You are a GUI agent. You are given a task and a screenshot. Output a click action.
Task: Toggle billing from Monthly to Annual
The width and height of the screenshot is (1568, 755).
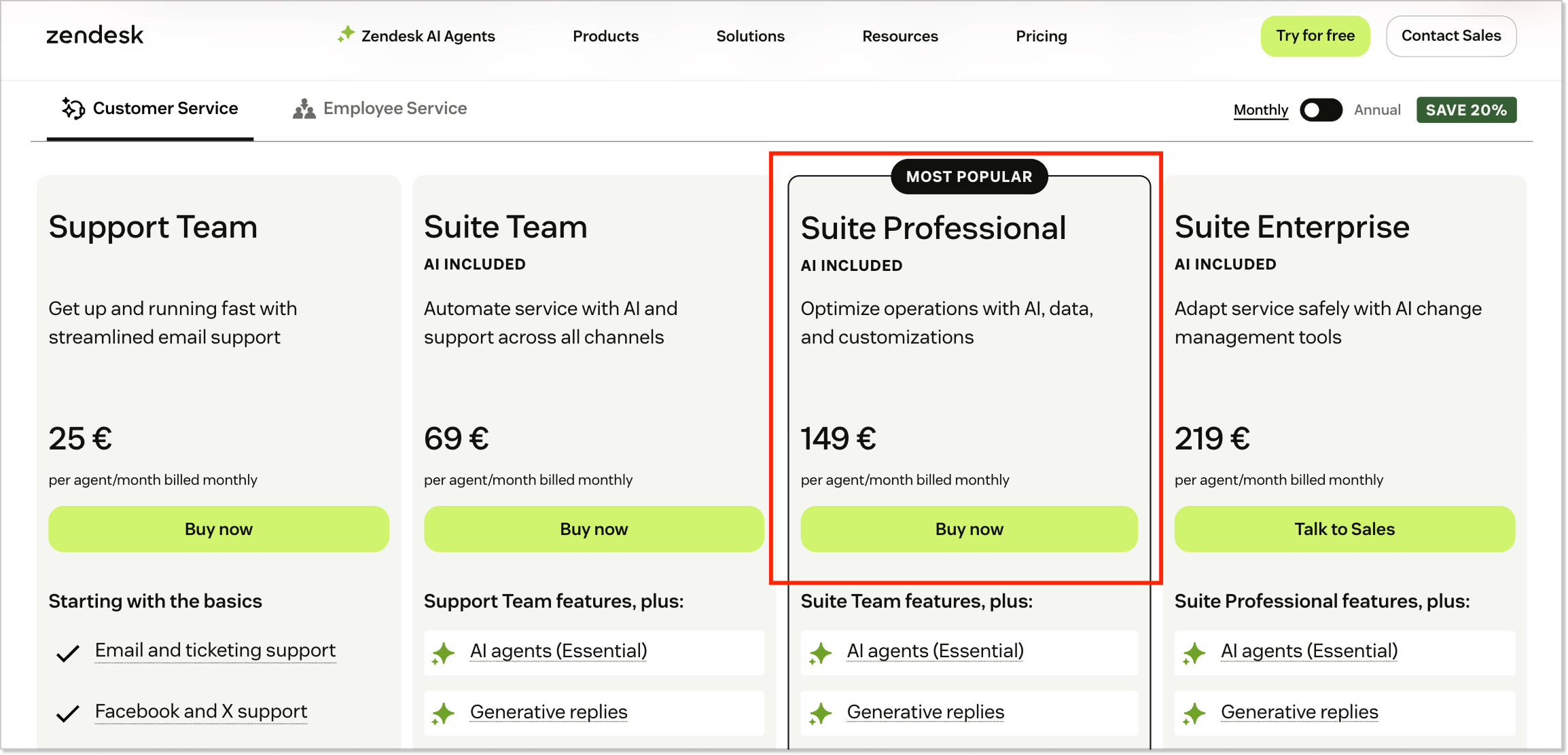1320,109
